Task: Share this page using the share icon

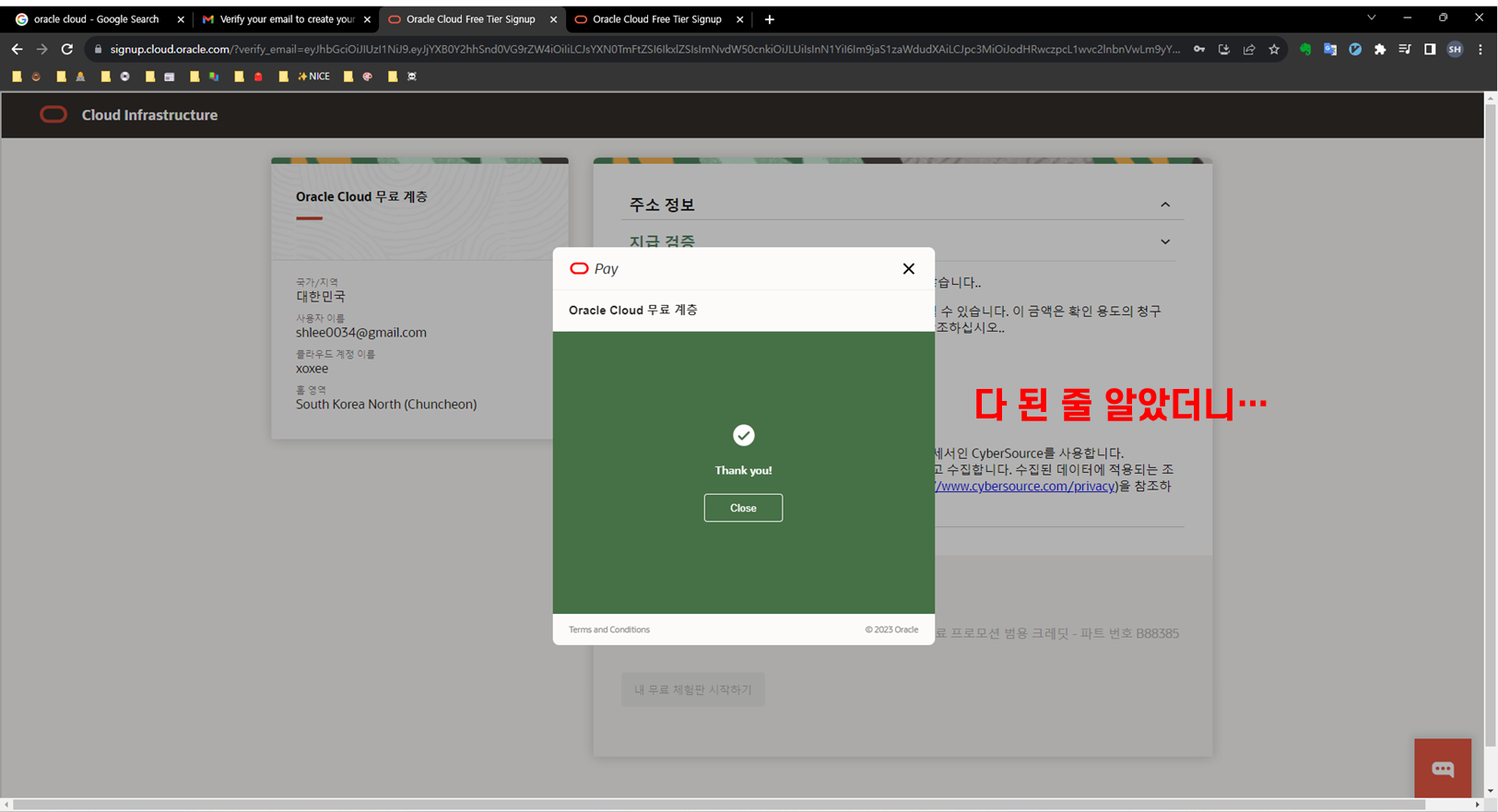Action: [x=1249, y=50]
